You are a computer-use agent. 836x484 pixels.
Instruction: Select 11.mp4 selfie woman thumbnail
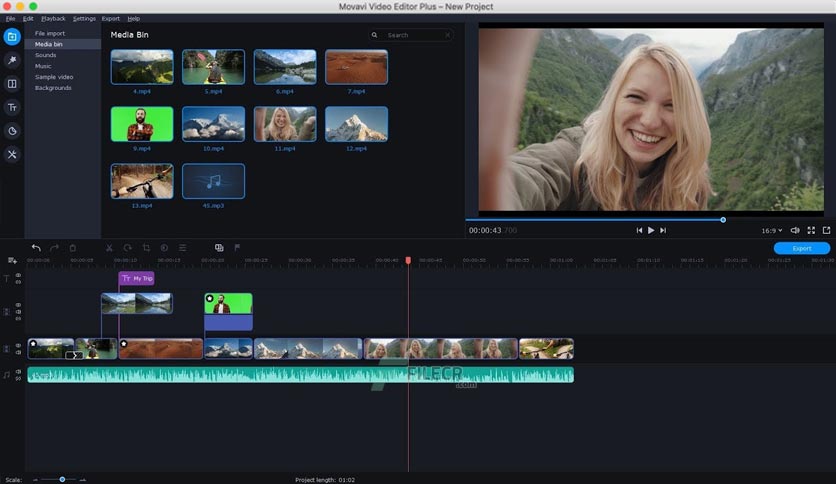pyautogui.click(x=285, y=124)
